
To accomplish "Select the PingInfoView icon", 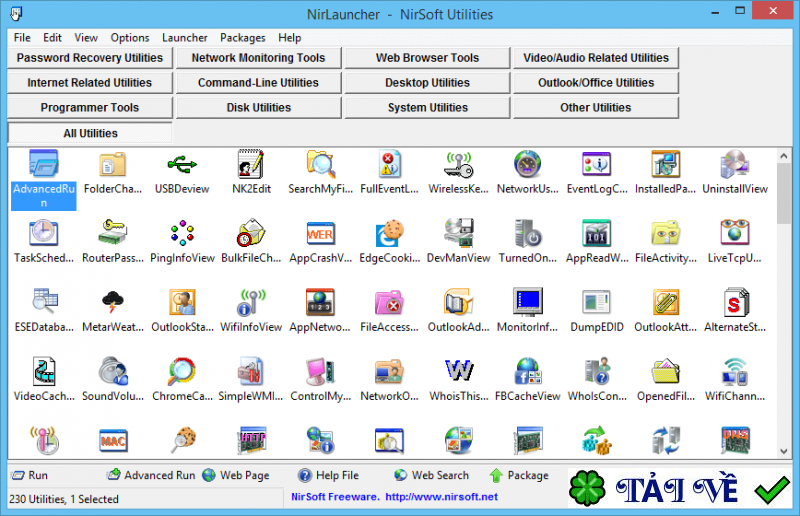I will click(182, 234).
